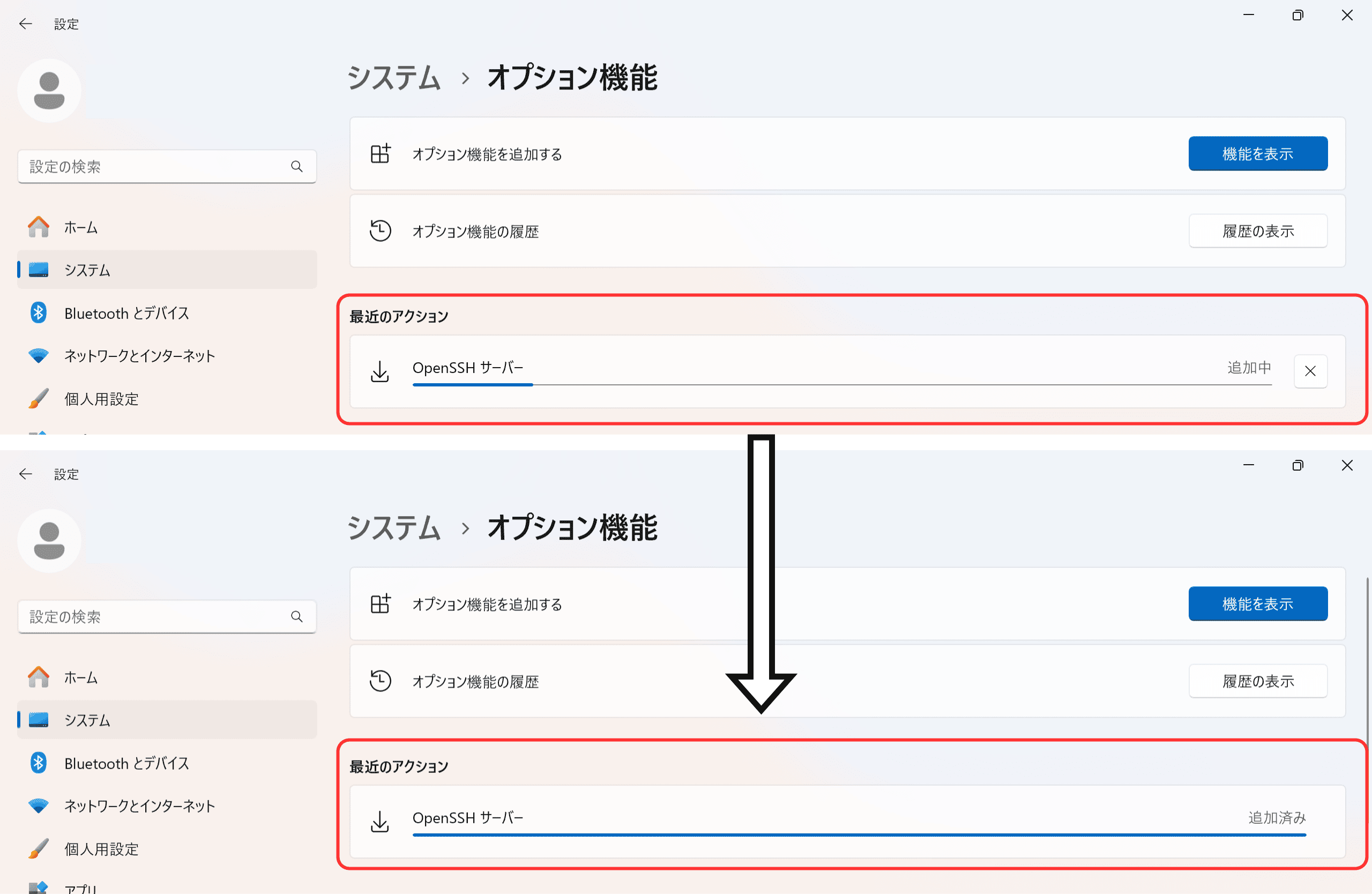Cancel the OpenSSH サーバー installation

coord(1311,371)
